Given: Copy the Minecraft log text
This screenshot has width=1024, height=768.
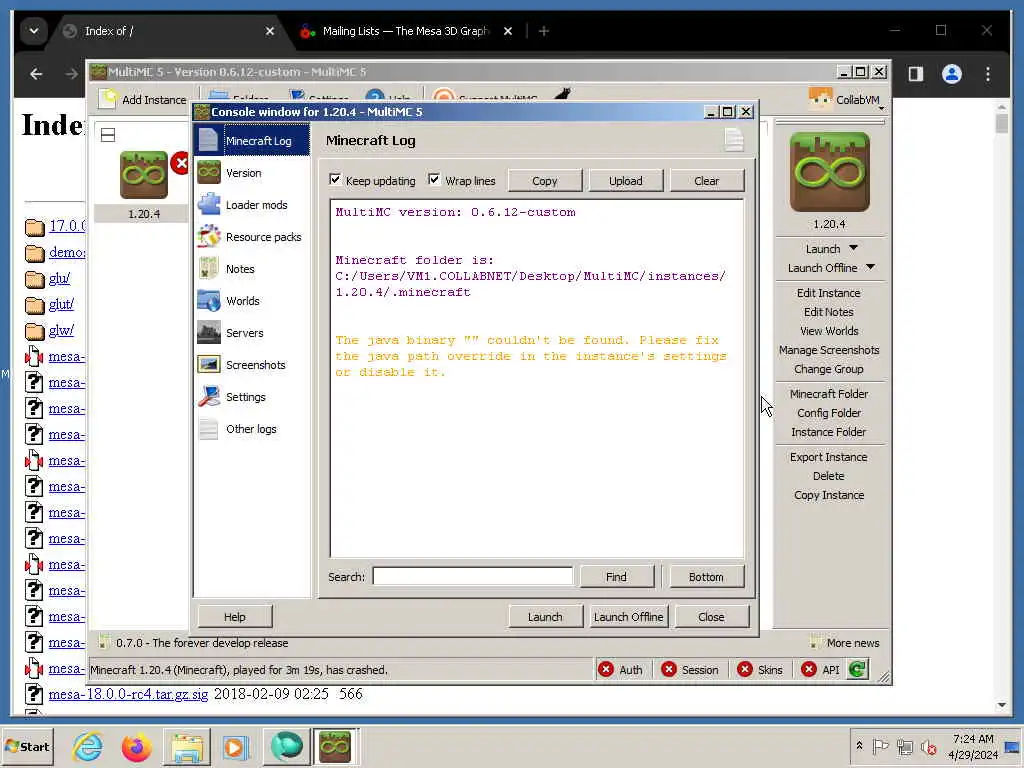Looking at the screenshot, I should (x=545, y=181).
